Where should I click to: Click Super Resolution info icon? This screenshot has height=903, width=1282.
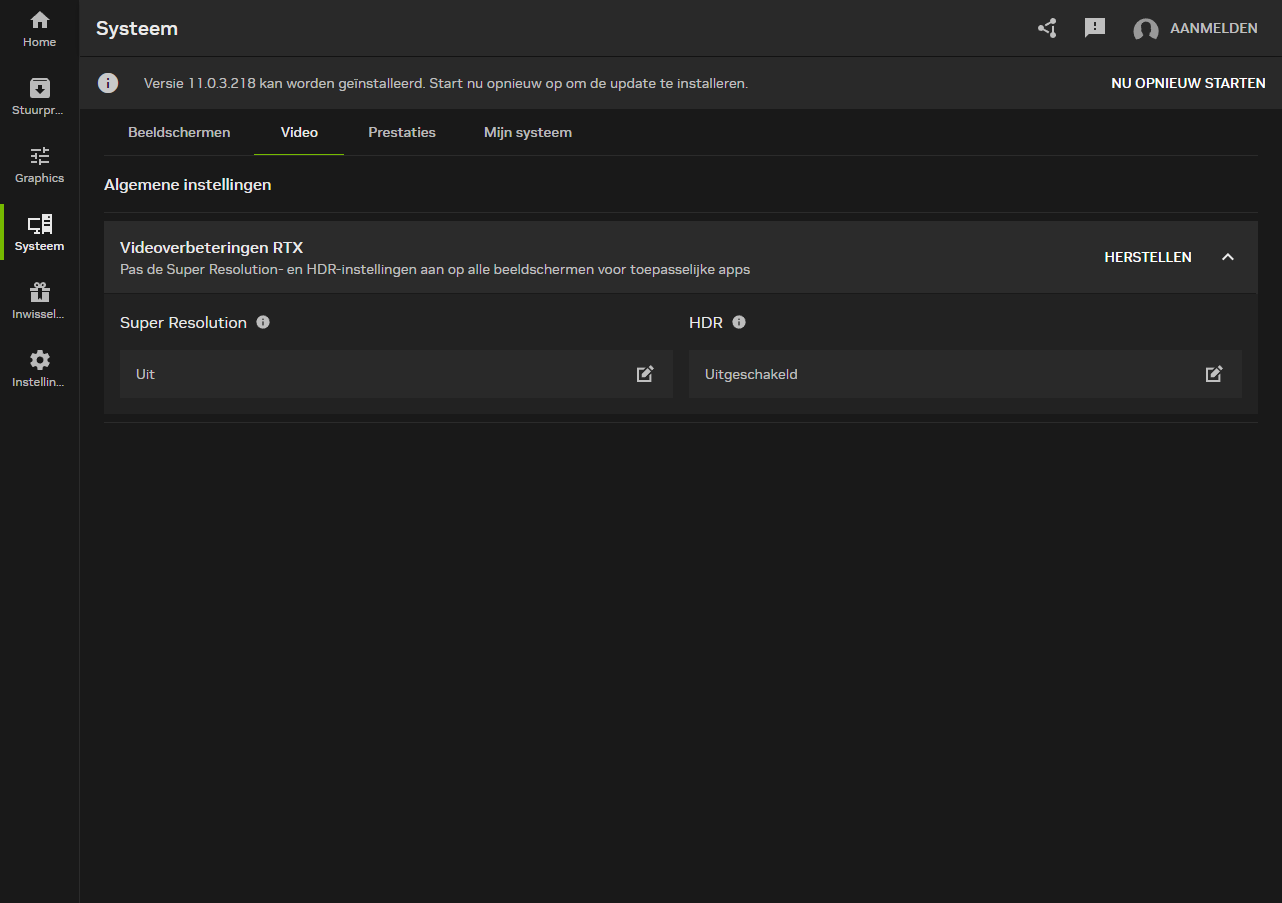(263, 322)
